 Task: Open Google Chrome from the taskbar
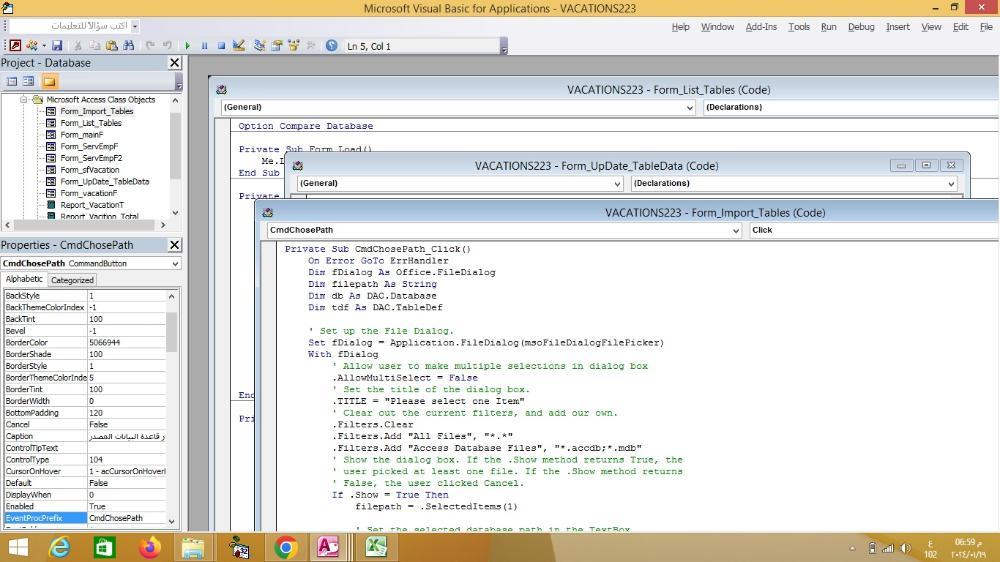tap(286, 547)
